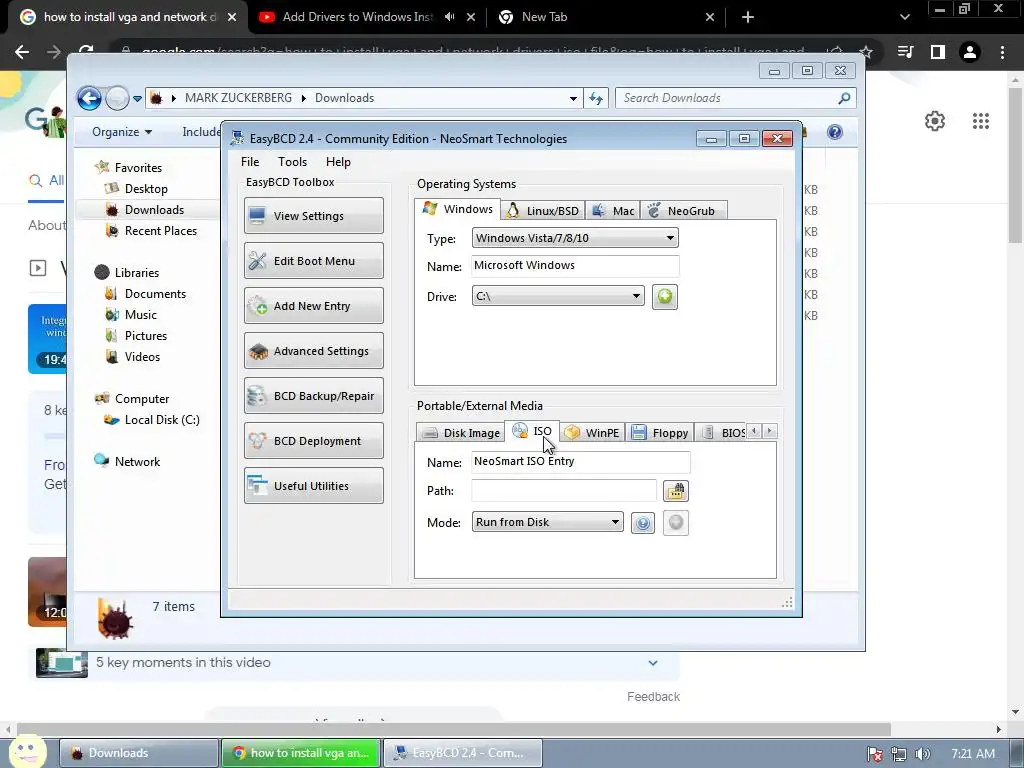Open BCD Backup/Repair section
The image size is (1024, 768).
[313, 396]
